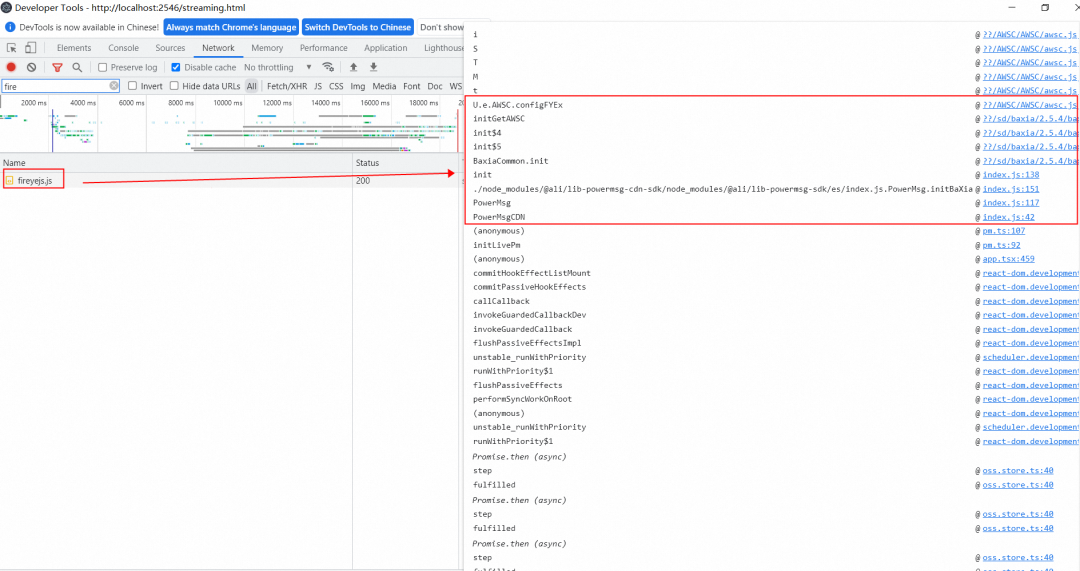The height and width of the screenshot is (571, 1080).
Task: Click the Don't show again button
Action: click(442, 28)
